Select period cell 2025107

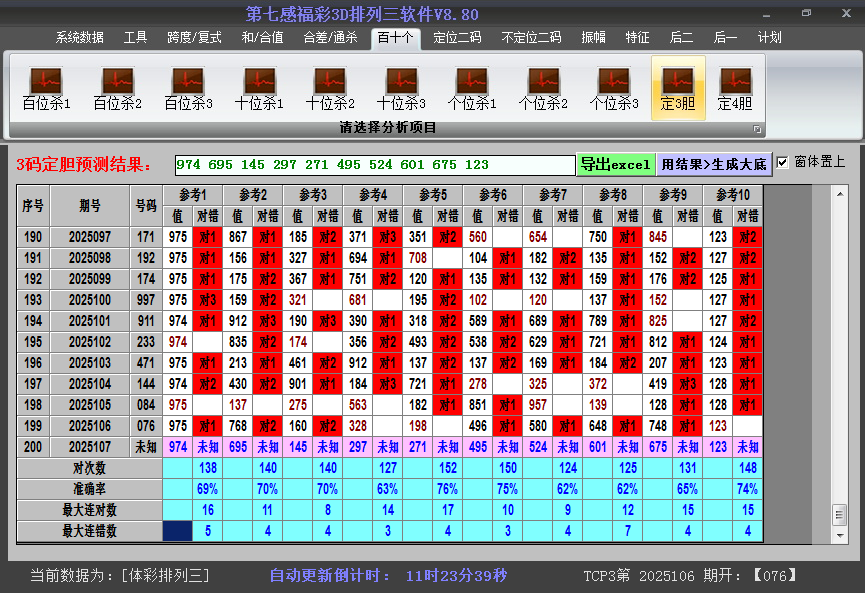[x=90, y=447]
